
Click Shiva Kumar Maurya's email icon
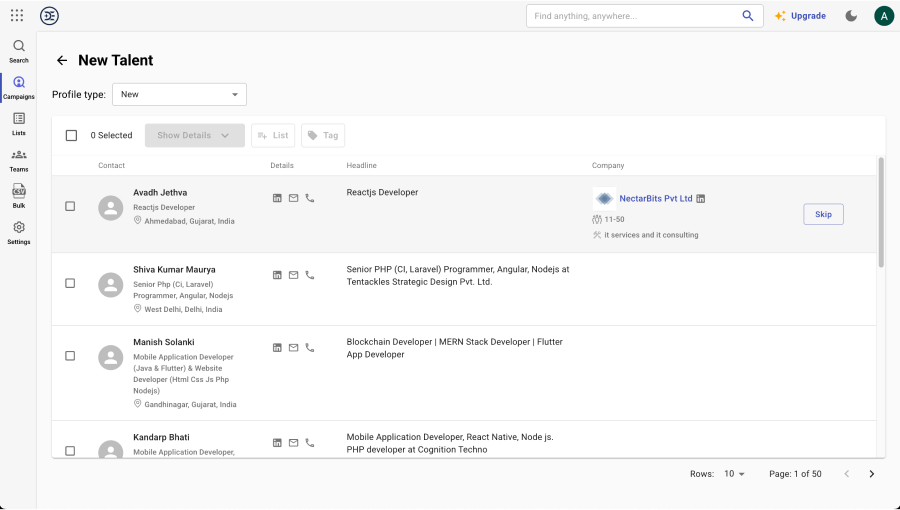(293, 275)
